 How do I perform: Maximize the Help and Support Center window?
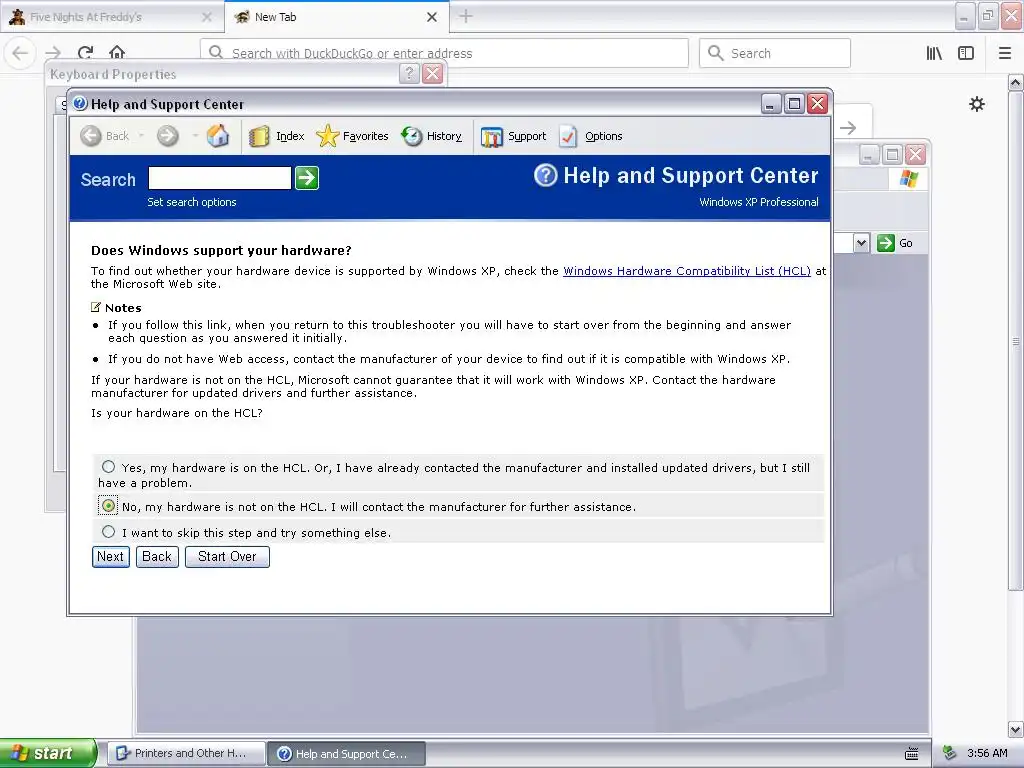point(794,104)
